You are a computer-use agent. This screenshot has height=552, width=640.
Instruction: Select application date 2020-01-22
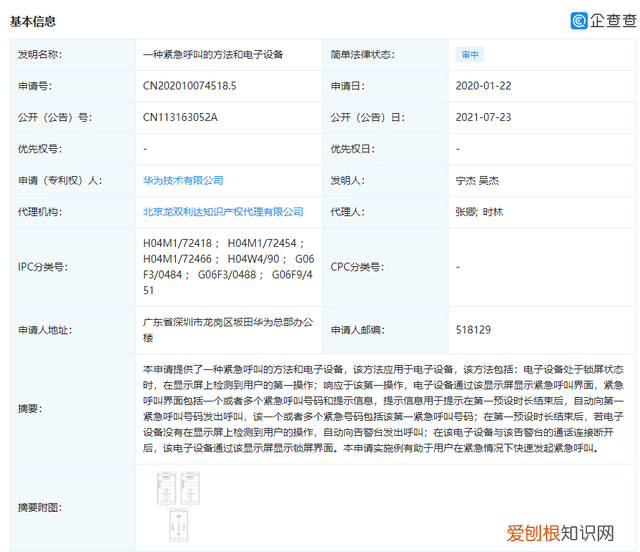pyautogui.click(x=483, y=86)
